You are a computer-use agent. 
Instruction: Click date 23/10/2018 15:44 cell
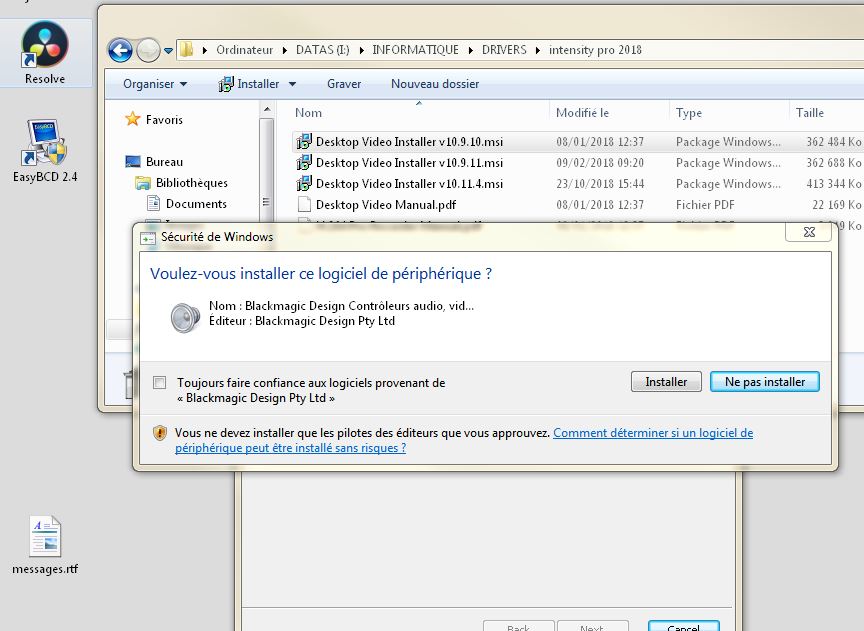(600, 184)
